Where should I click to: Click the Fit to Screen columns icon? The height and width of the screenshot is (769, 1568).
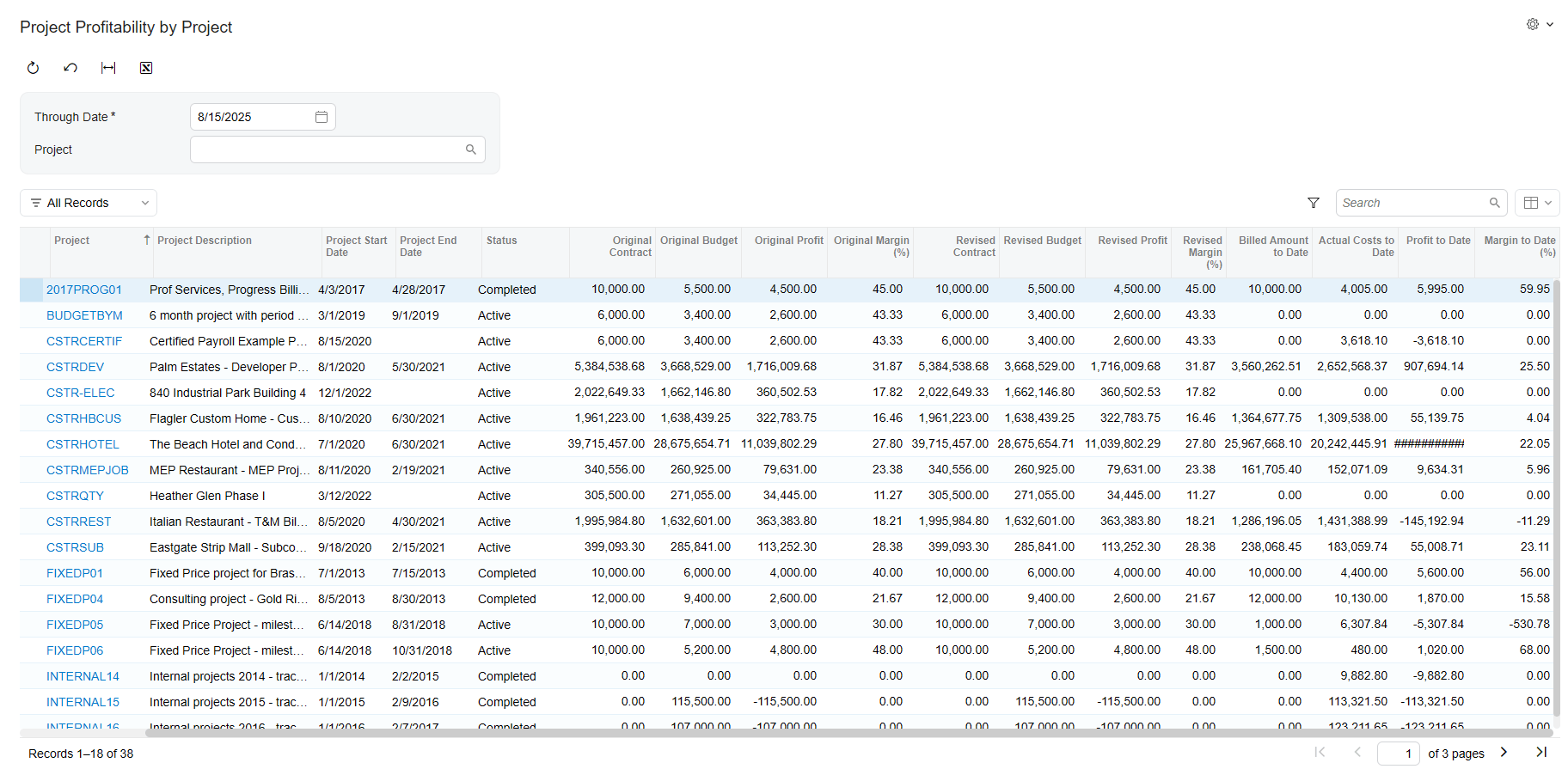pyautogui.click(x=108, y=68)
